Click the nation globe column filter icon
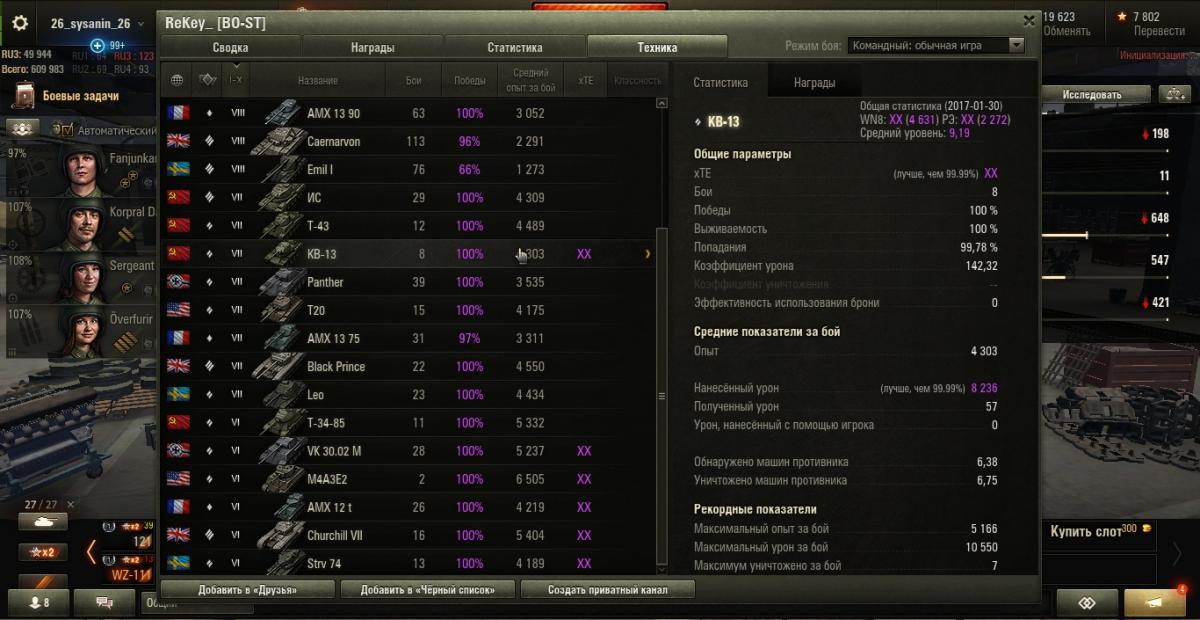 pyautogui.click(x=178, y=80)
